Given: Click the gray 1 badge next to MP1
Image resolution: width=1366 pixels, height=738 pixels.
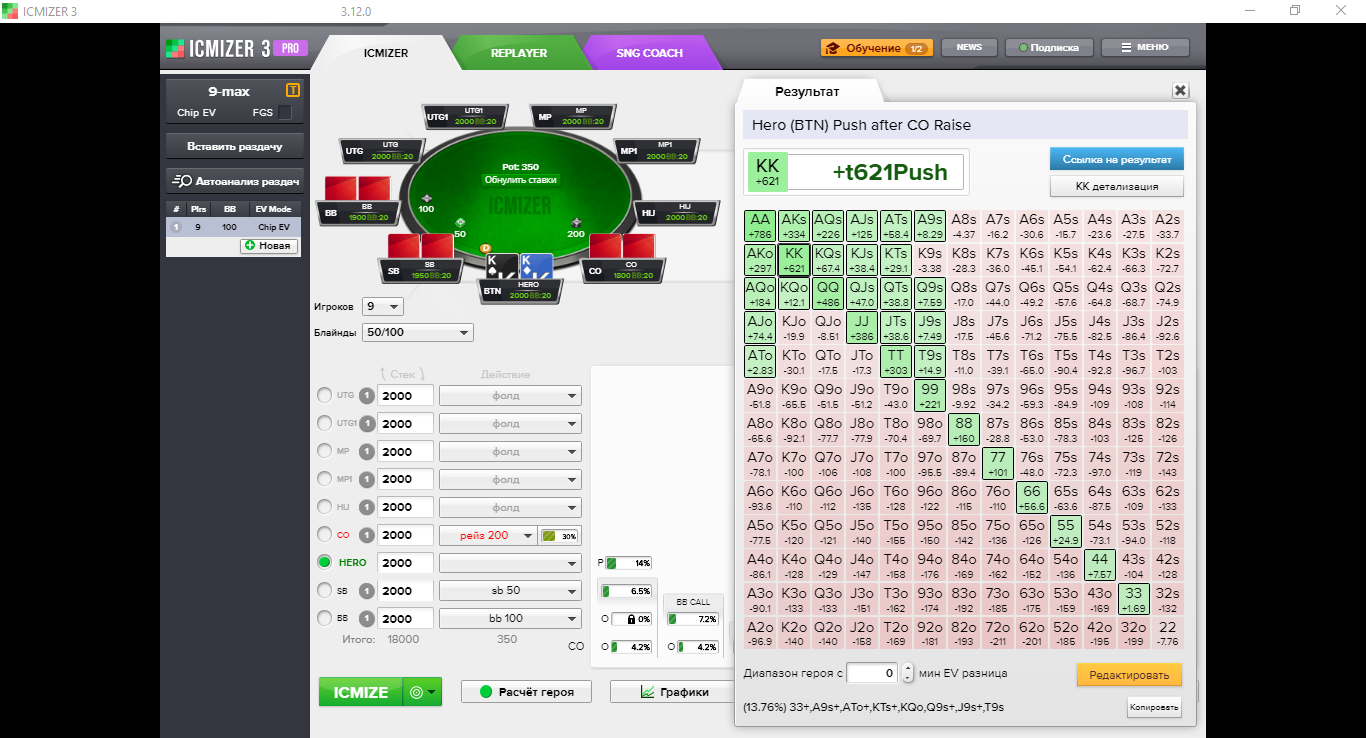Looking at the screenshot, I should click(367, 479).
